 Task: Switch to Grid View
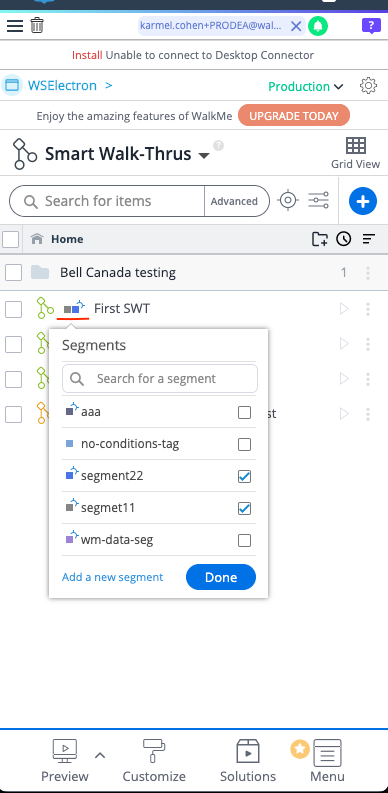point(356,153)
